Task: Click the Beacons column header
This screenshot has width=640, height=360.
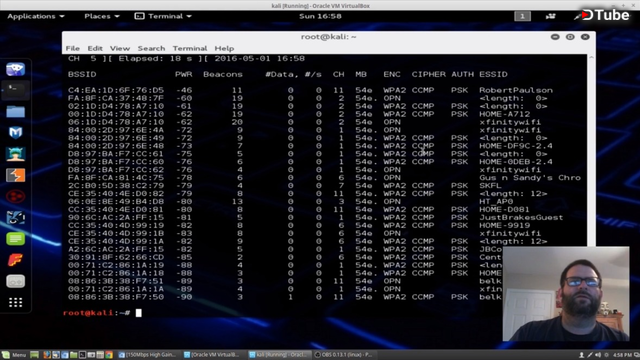Action: pos(223,74)
